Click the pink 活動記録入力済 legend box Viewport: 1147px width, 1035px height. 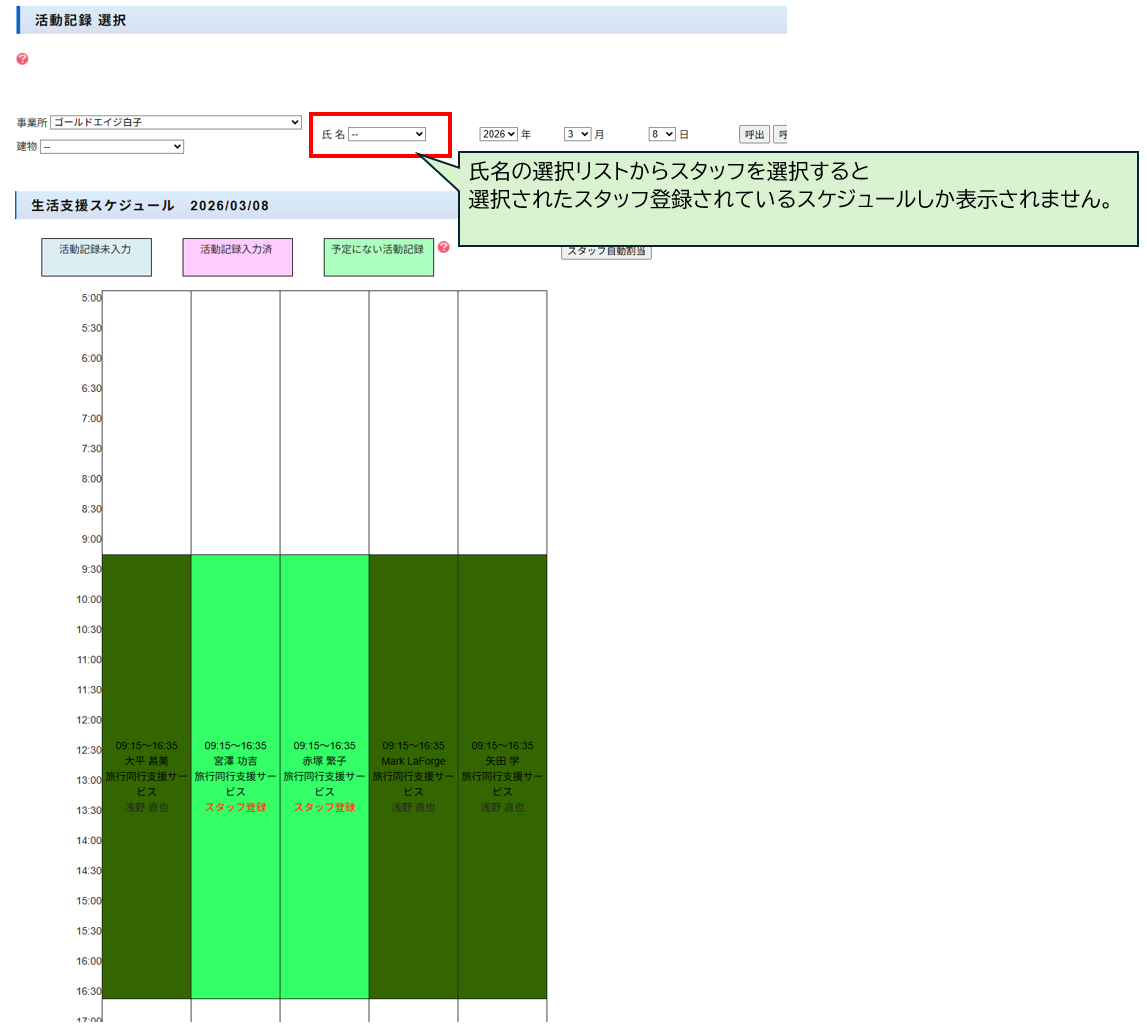(x=237, y=257)
